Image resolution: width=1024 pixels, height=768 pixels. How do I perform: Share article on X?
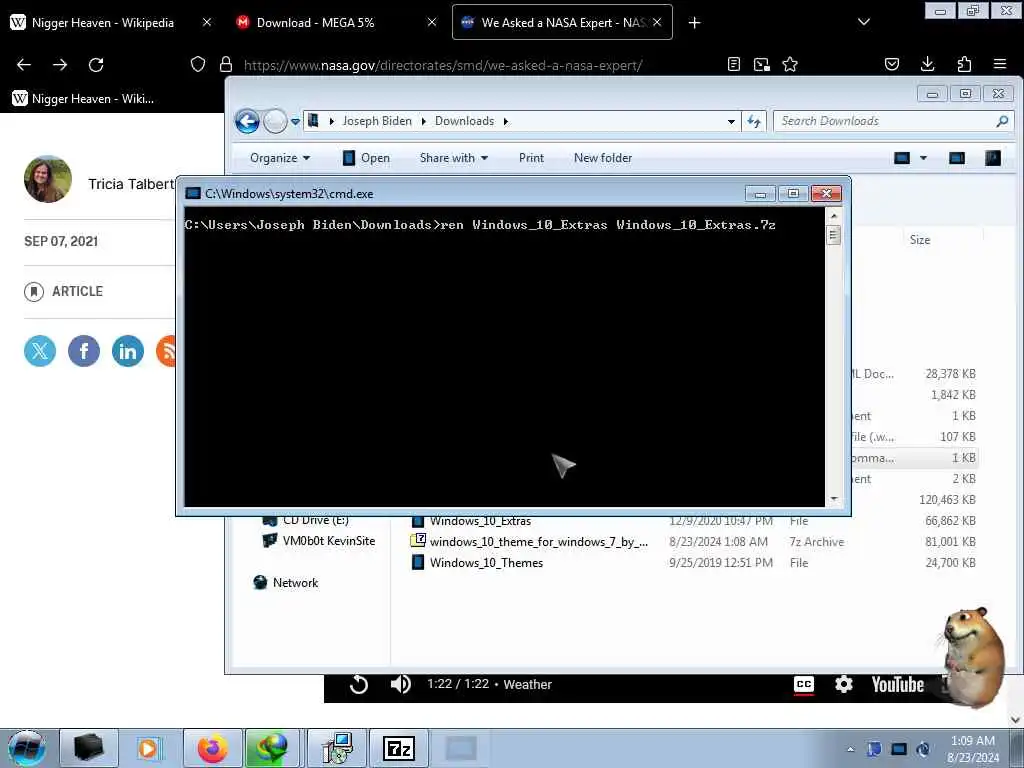click(40, 351)
